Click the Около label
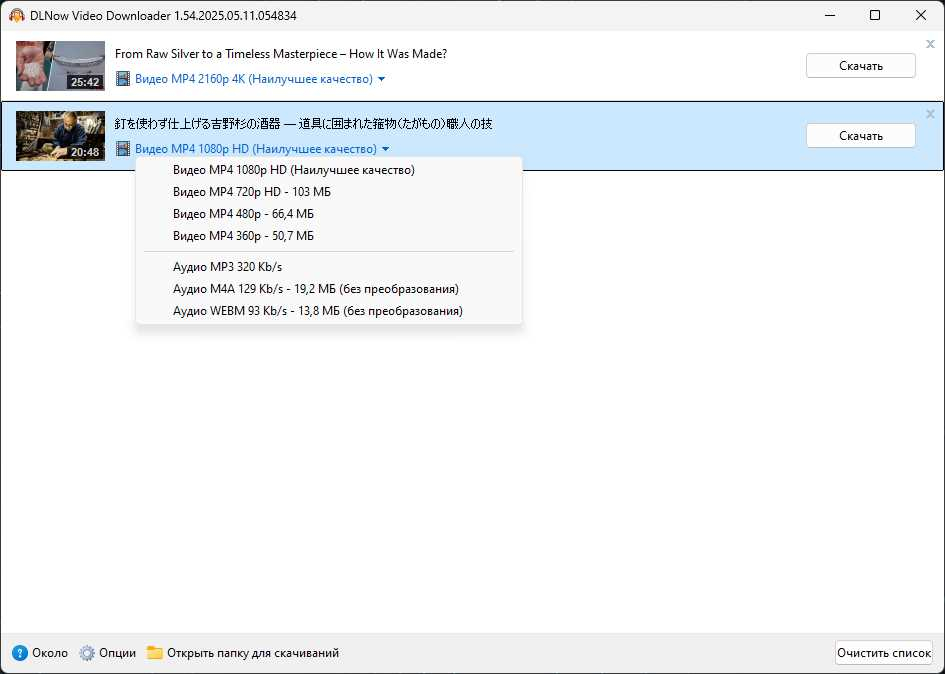 50,653
